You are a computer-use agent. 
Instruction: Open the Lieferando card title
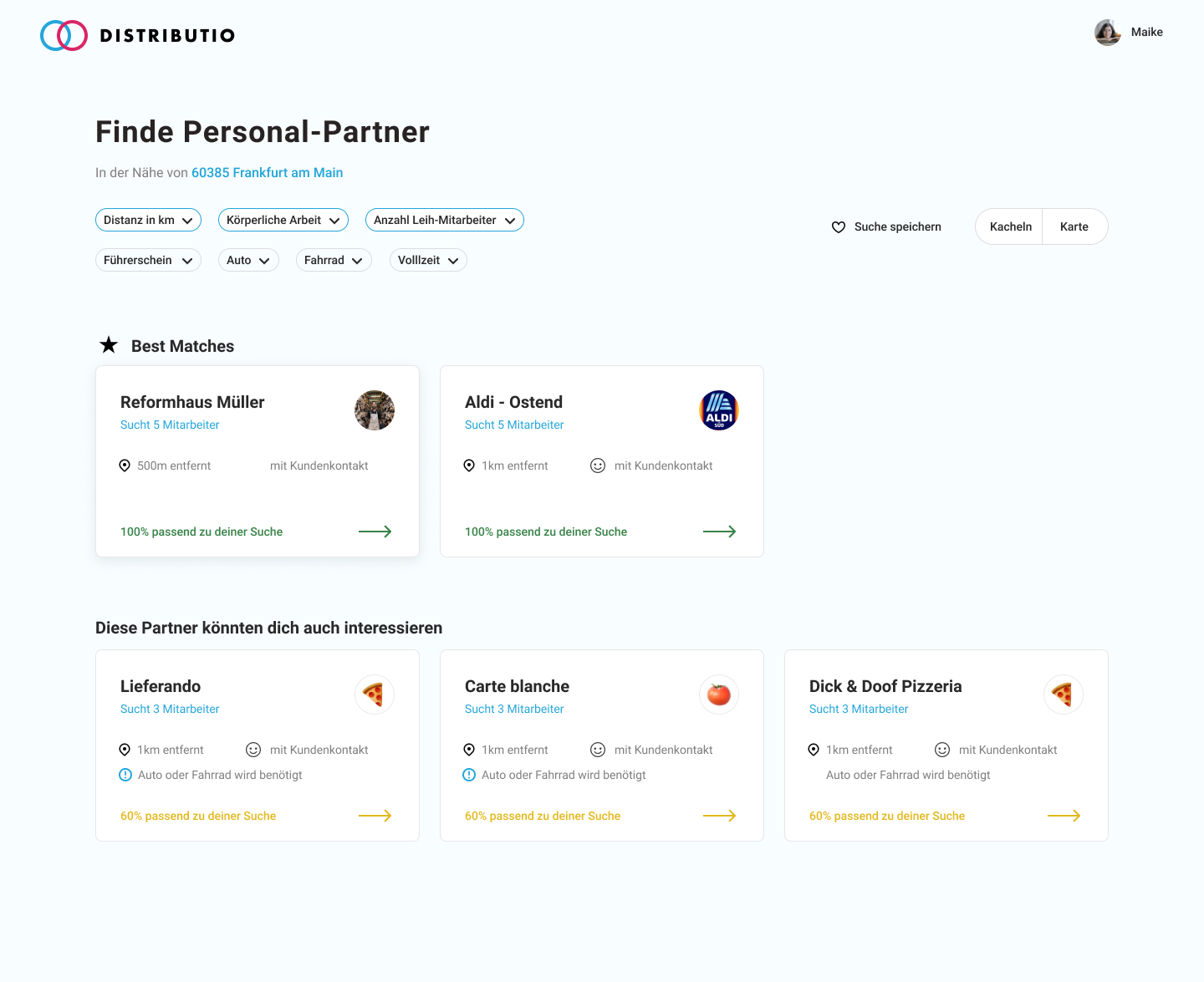coord(161,686)
